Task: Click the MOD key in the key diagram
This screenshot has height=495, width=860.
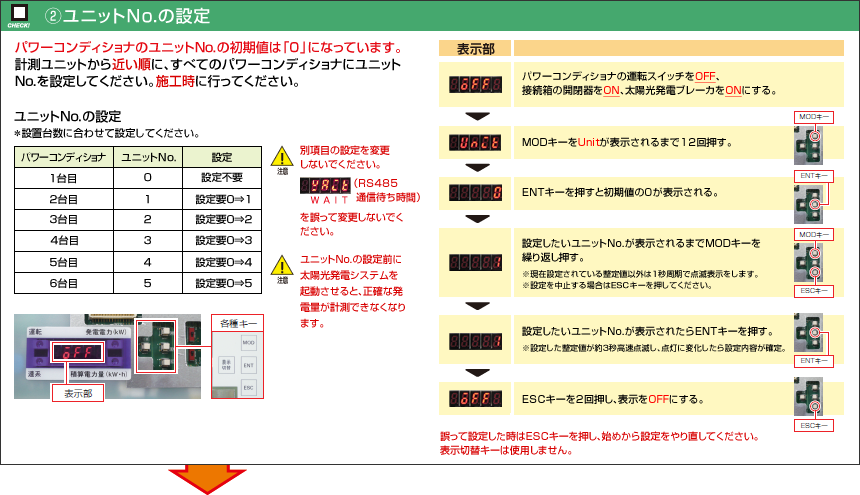Action: 248,343
